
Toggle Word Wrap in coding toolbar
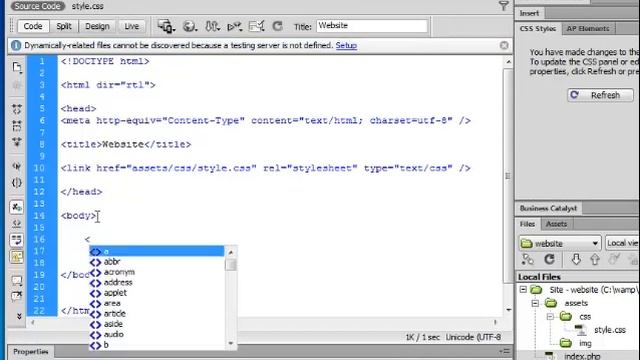[17, 240]
